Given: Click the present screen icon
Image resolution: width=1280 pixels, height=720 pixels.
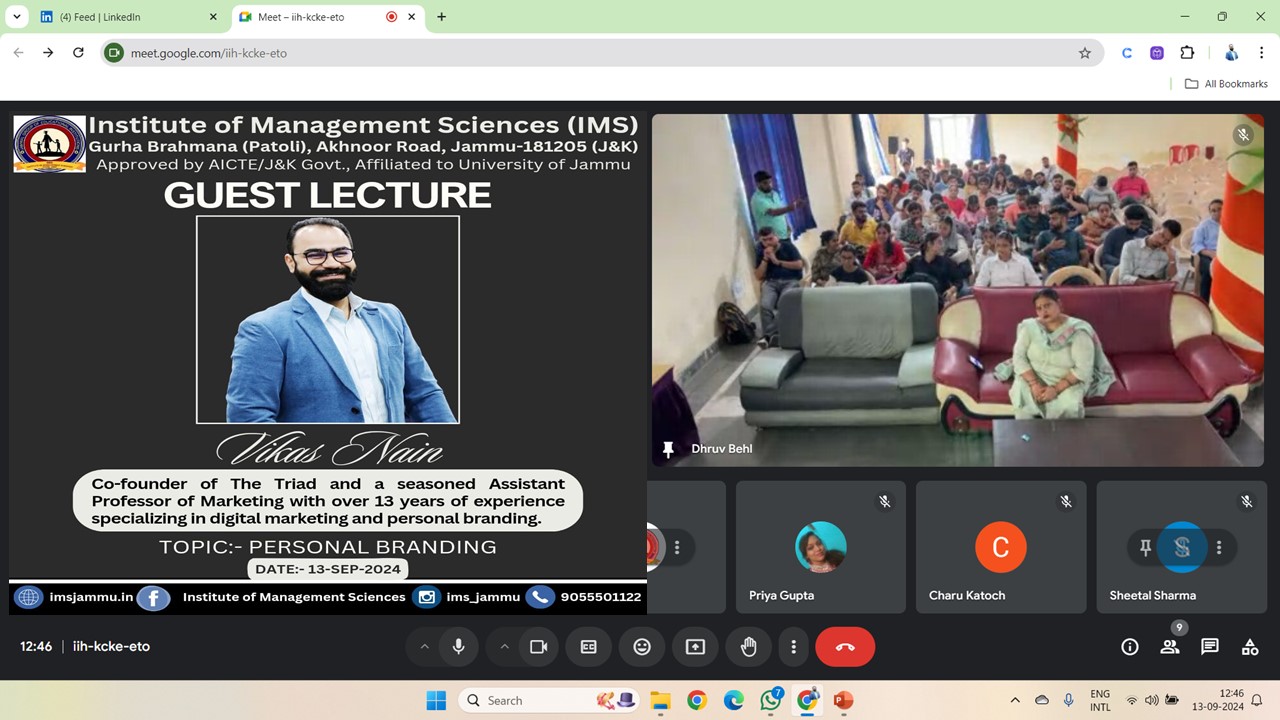Looking at the screenshot, I should 695,647.
